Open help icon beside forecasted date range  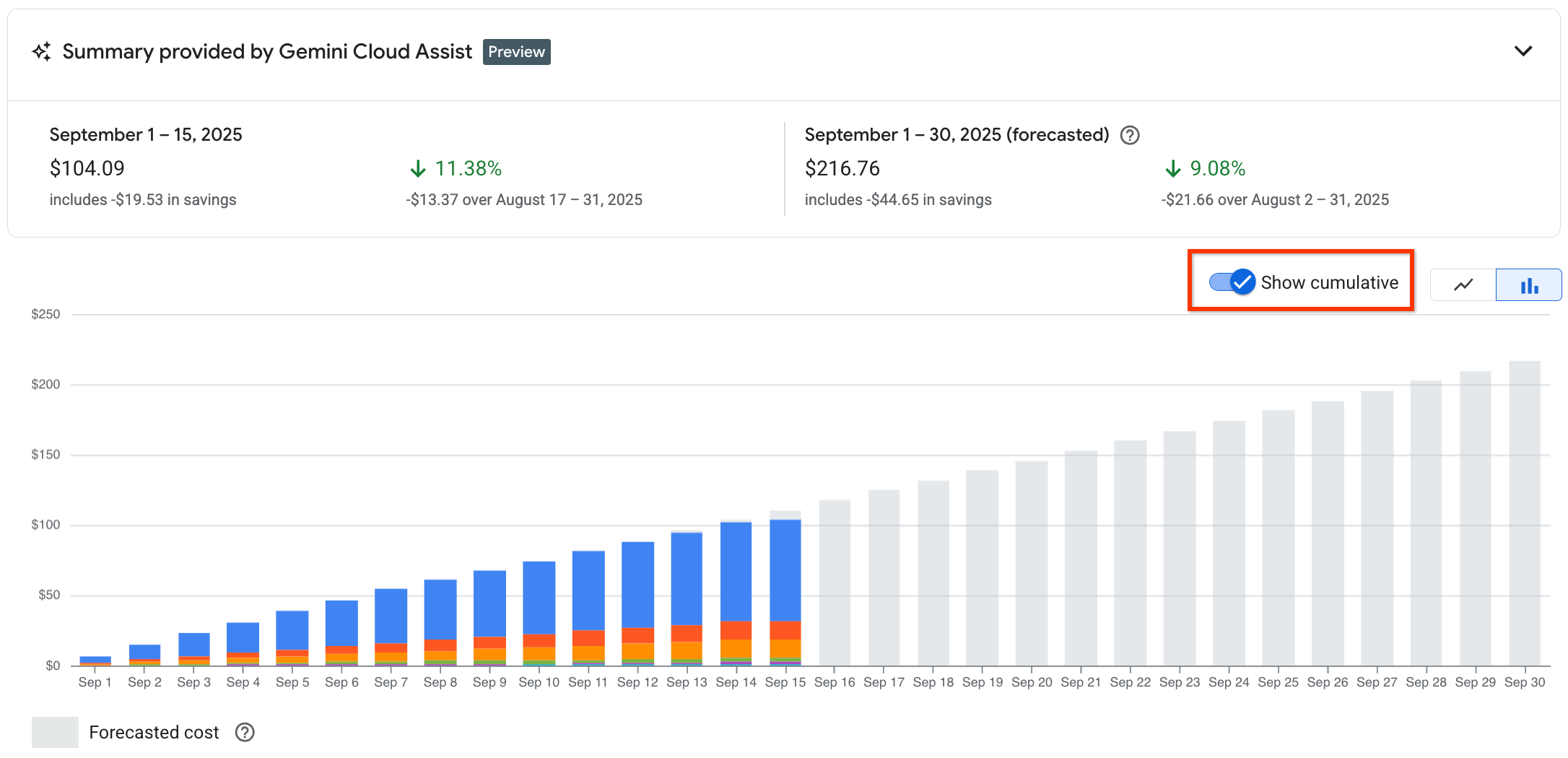(x=1129, y=135)
